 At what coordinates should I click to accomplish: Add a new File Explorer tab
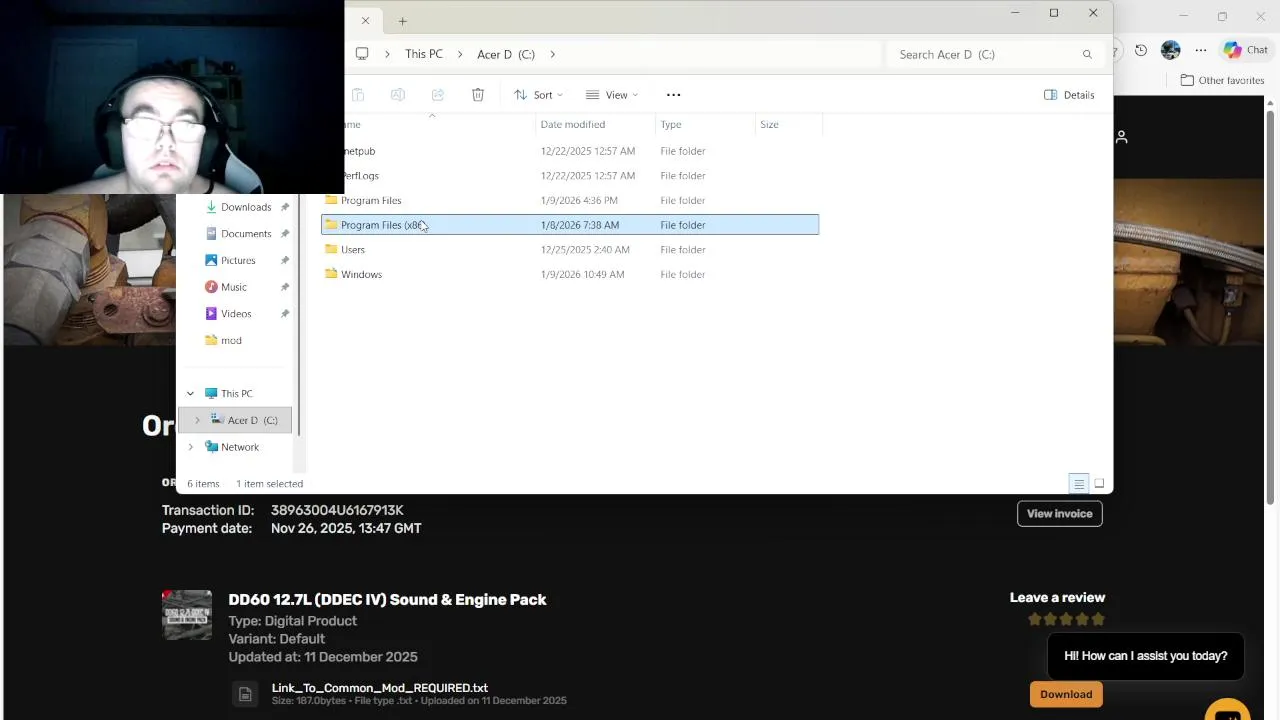coord(402,20)
